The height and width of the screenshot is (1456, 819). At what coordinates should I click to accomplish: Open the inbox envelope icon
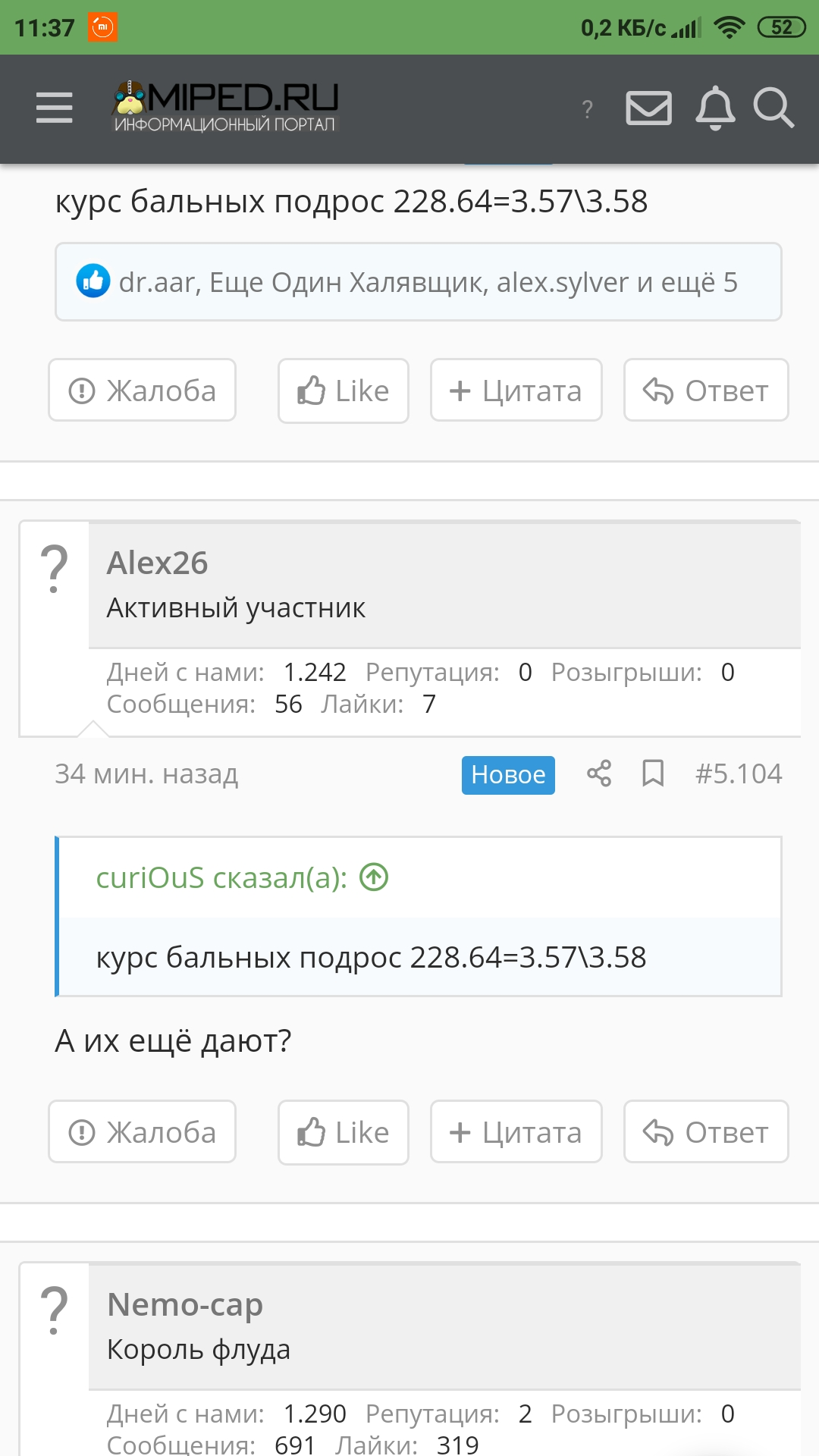648,108
